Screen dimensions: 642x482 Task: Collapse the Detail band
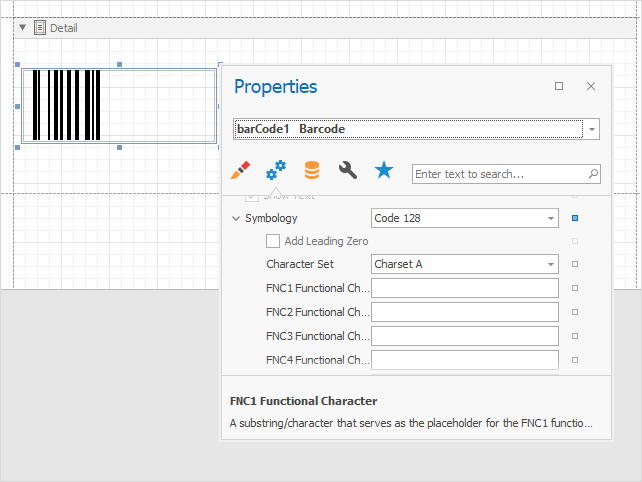(x=23, y=28)
